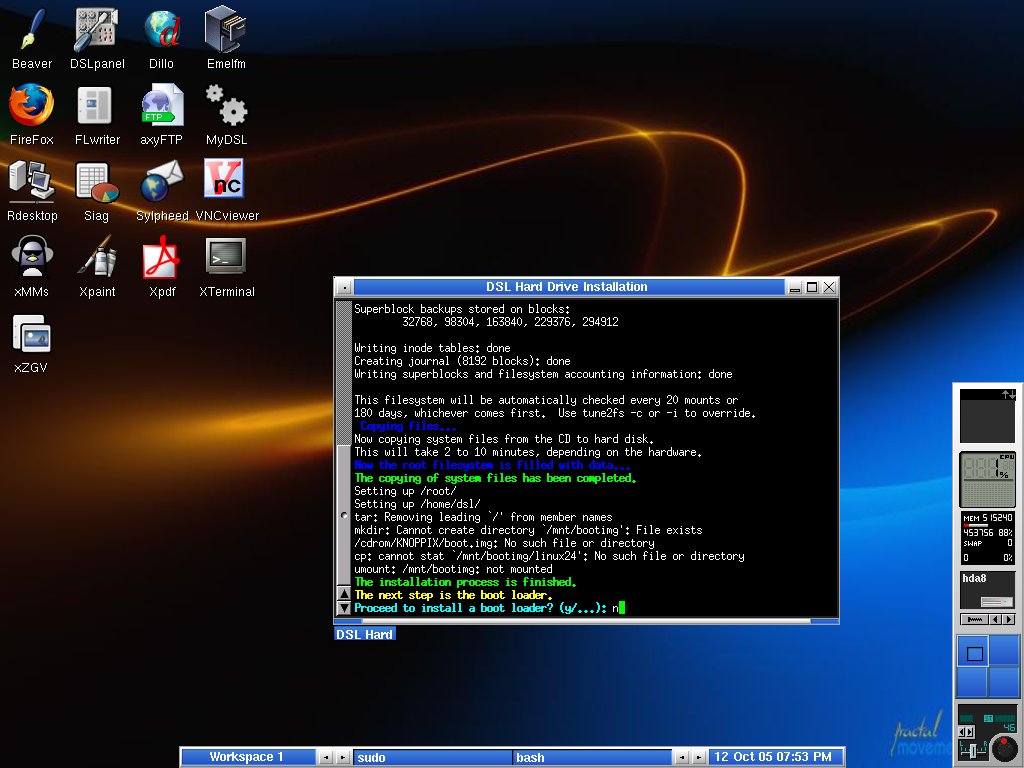
Task: Click the mixer L/R balance slider
Action: pyautogui.click(x=972, y=750)
